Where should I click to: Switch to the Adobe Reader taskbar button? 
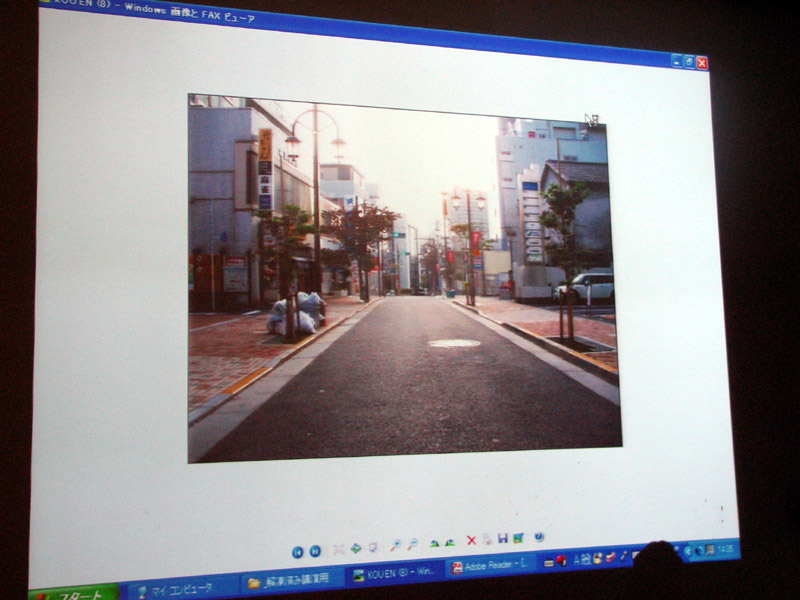click(x=490, y=566)
